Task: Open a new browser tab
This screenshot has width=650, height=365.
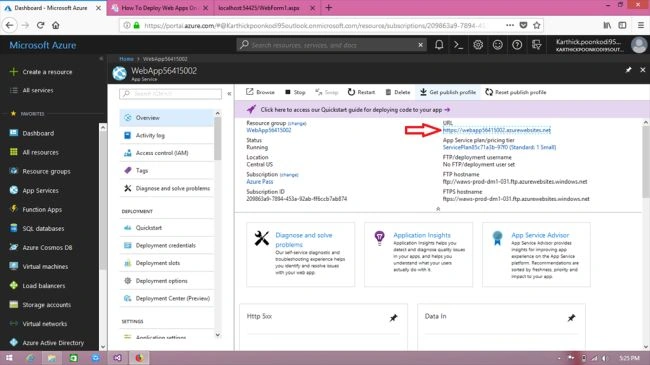Action: click(329, 8)
